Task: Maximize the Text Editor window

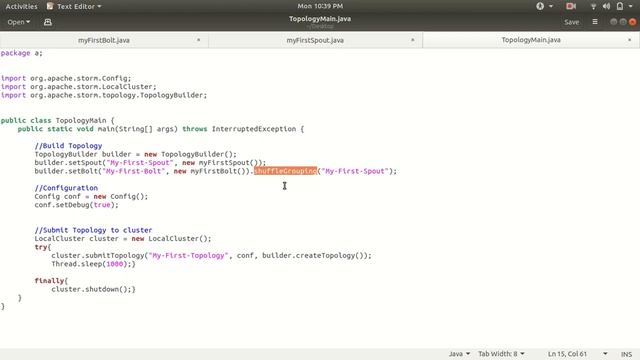Action: [x=623, y=22]
